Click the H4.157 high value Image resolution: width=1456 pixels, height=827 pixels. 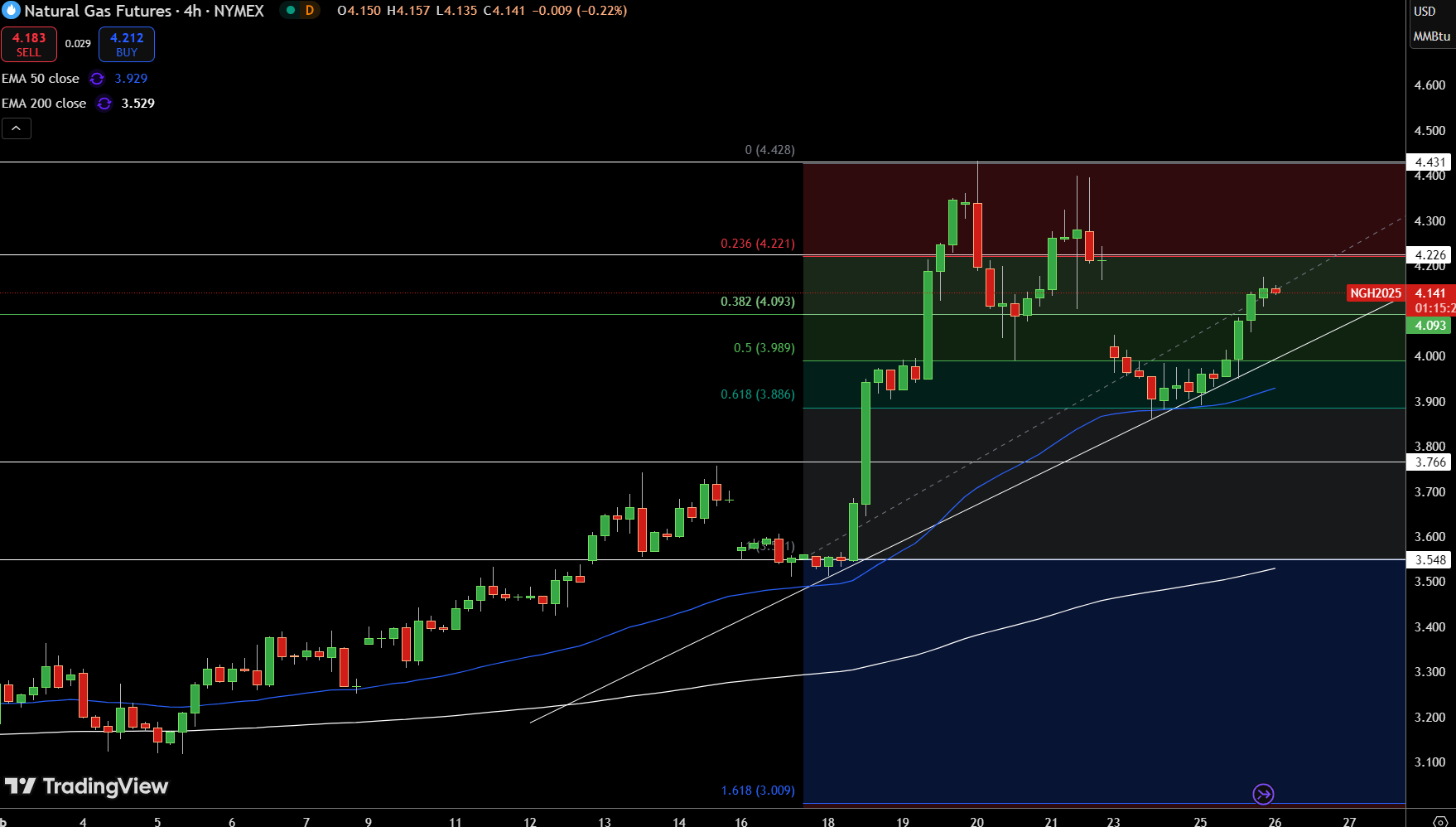pyautogui.click(x=408, y=11)
